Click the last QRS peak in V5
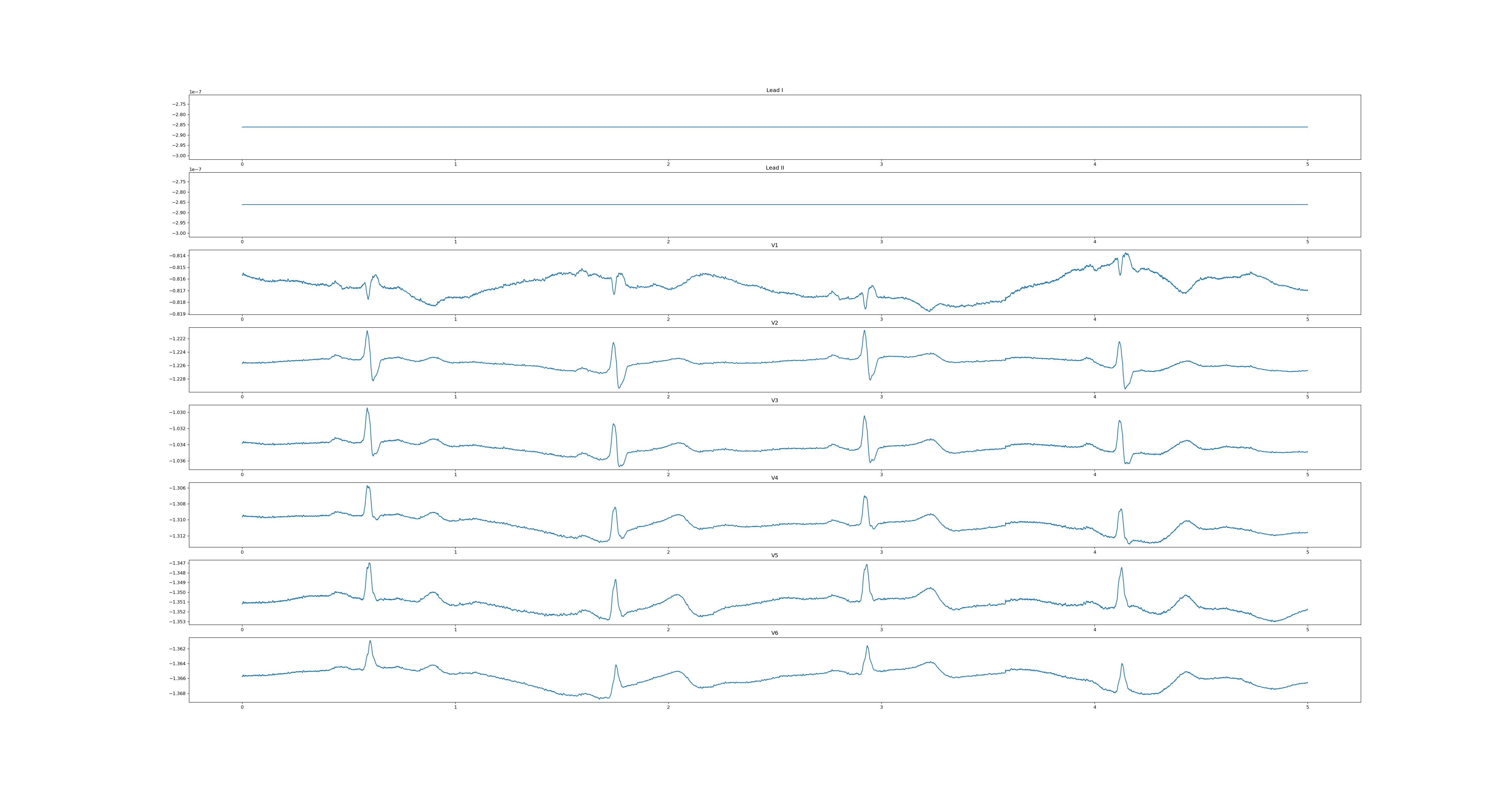The height and width of the screenshot is (789, 1512). point(1122,568)
